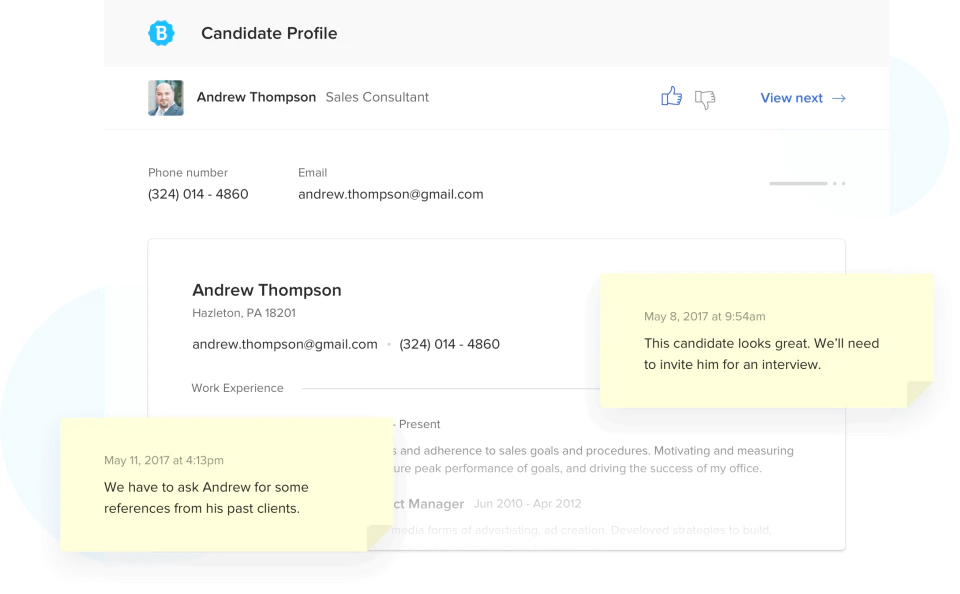Click the resume phone number beside email
960x594 pixels.
point(449,344)
